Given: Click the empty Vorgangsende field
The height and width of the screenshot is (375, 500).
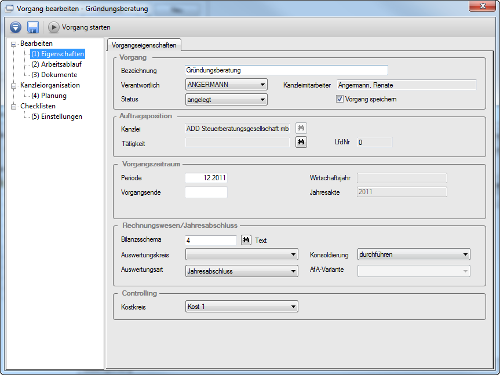Looking at the screenshot, I should tap(206, 192).
